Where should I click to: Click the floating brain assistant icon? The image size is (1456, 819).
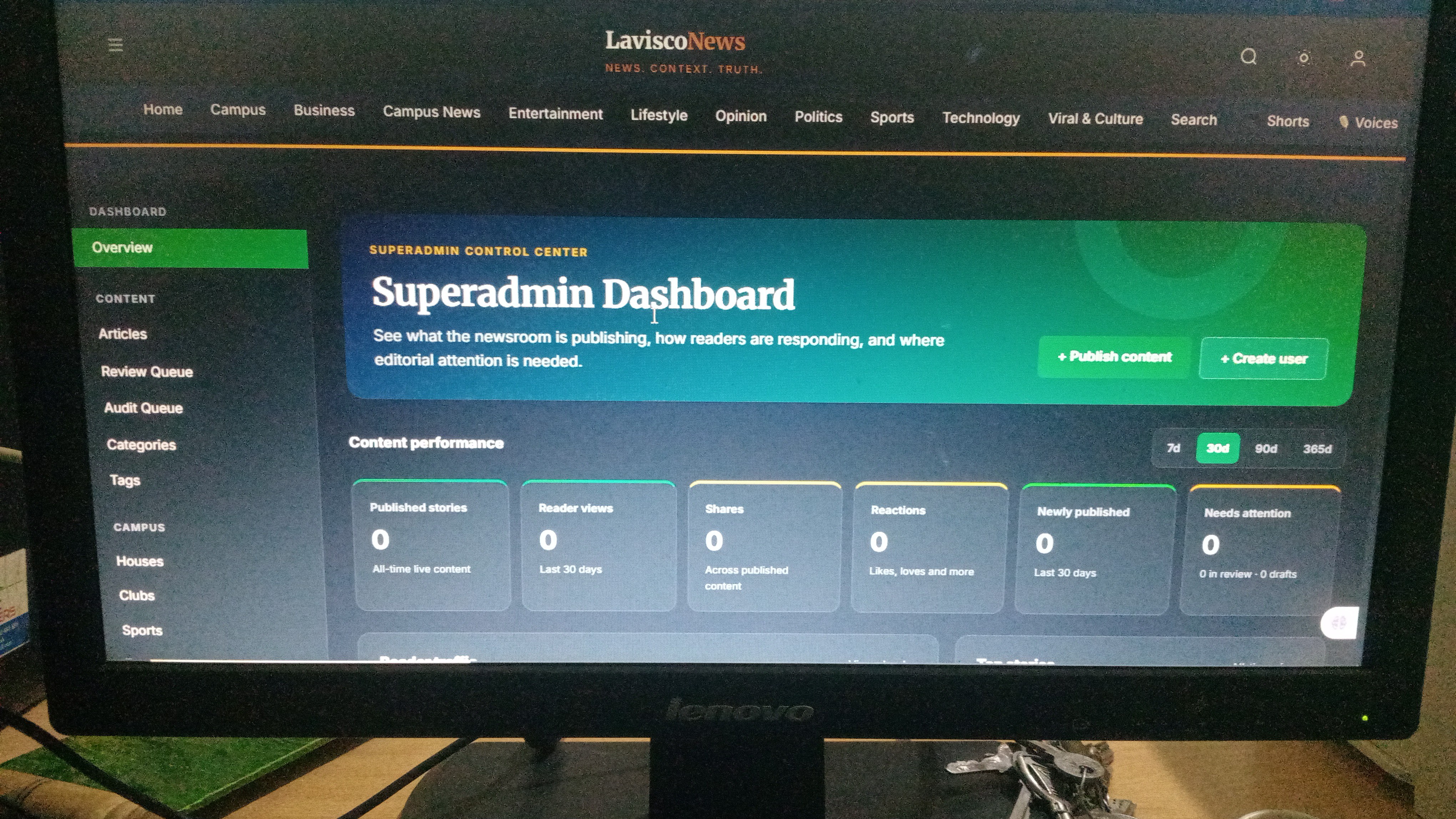pos(1339,623)
